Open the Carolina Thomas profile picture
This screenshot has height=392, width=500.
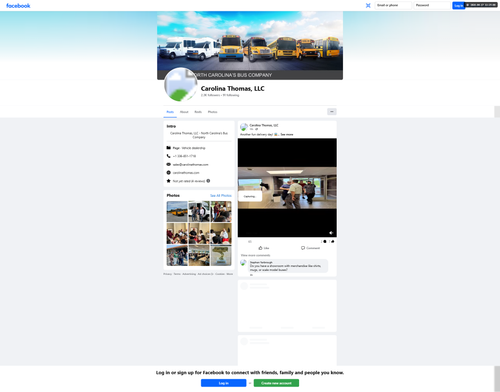(x=181, y=85)
